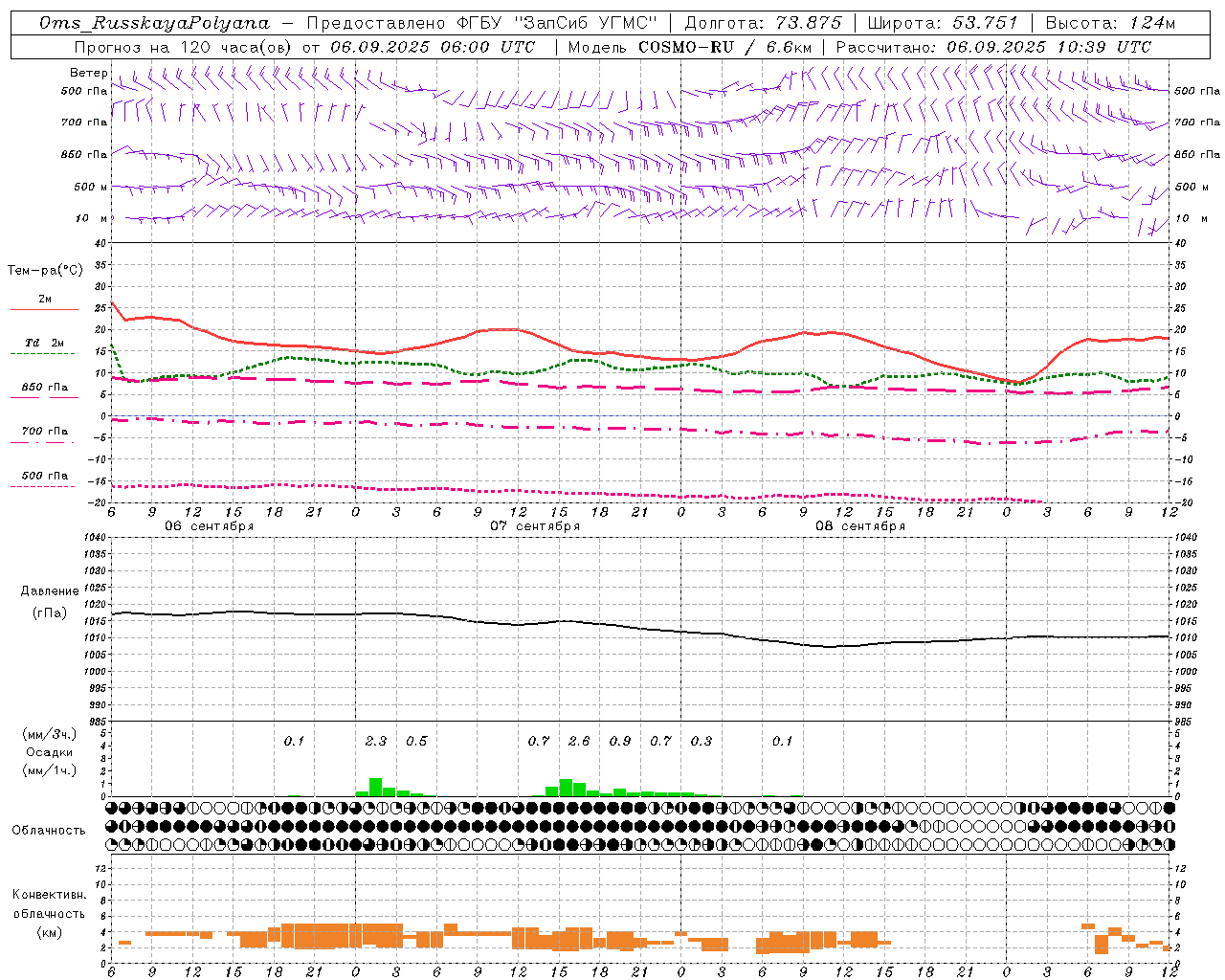Click the Oms_RusskayaPolyana station title

tap(155, 23)
